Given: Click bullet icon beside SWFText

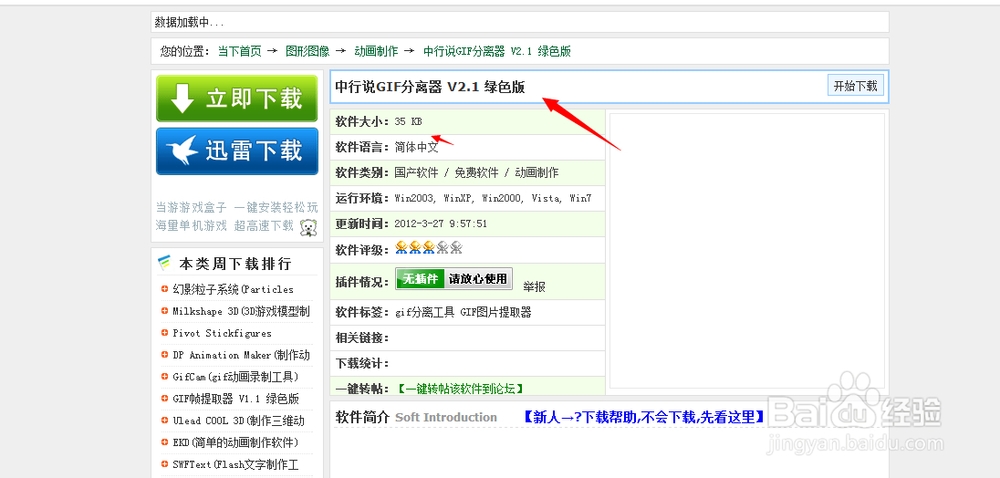Looking at the screenshot, I should (x=165, y=464).
